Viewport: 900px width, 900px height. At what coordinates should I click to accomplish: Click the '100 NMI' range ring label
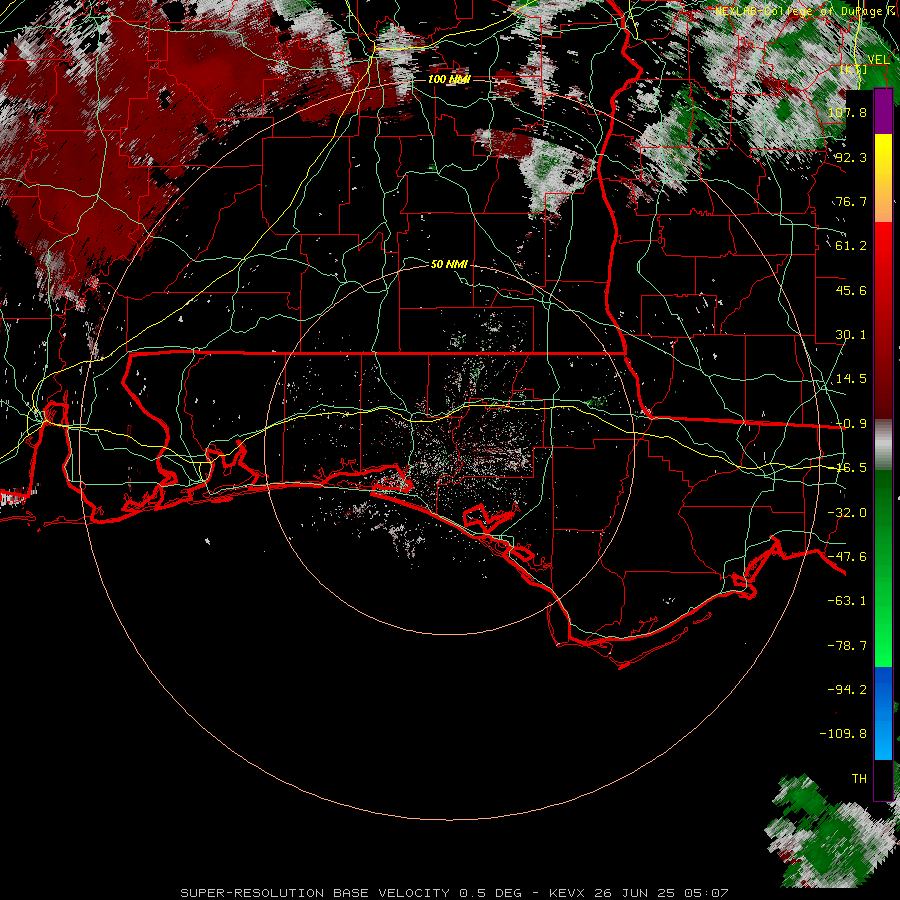[x=449, y=79]
